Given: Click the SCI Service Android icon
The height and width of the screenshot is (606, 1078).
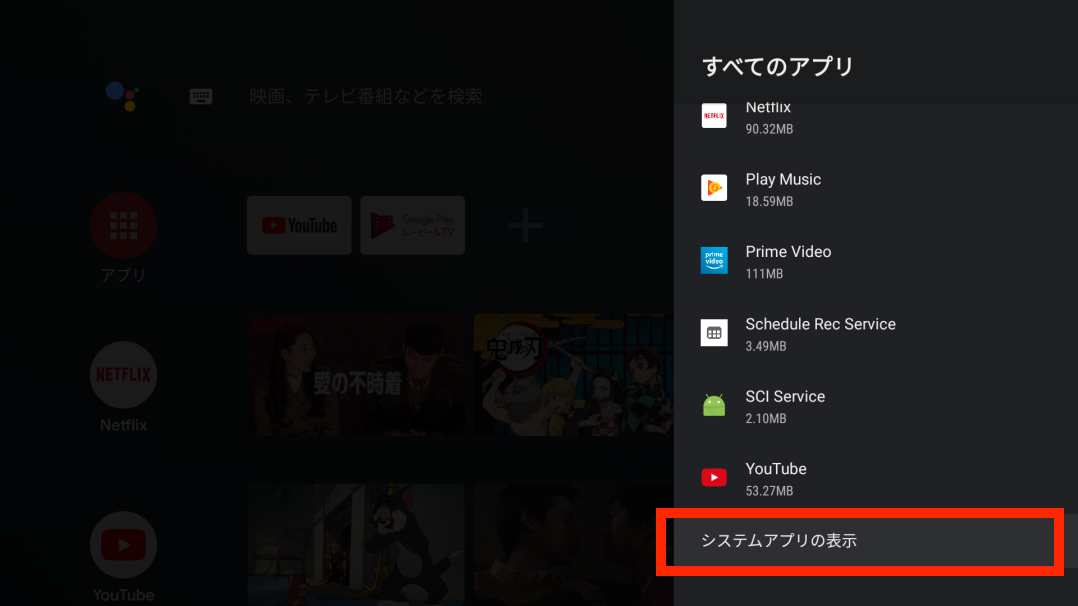Looking at the screenshot, I should [x=714, y=405].
